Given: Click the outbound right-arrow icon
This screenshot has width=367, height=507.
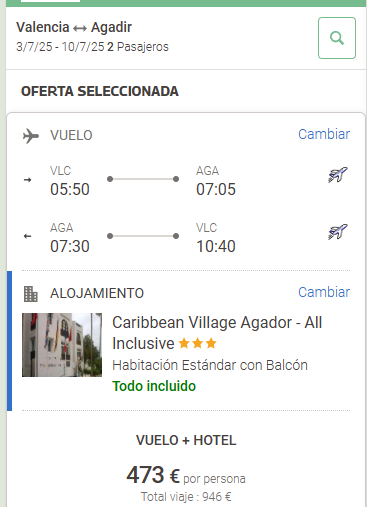Looking at the screenshot, I should click(x=28, y=180).
